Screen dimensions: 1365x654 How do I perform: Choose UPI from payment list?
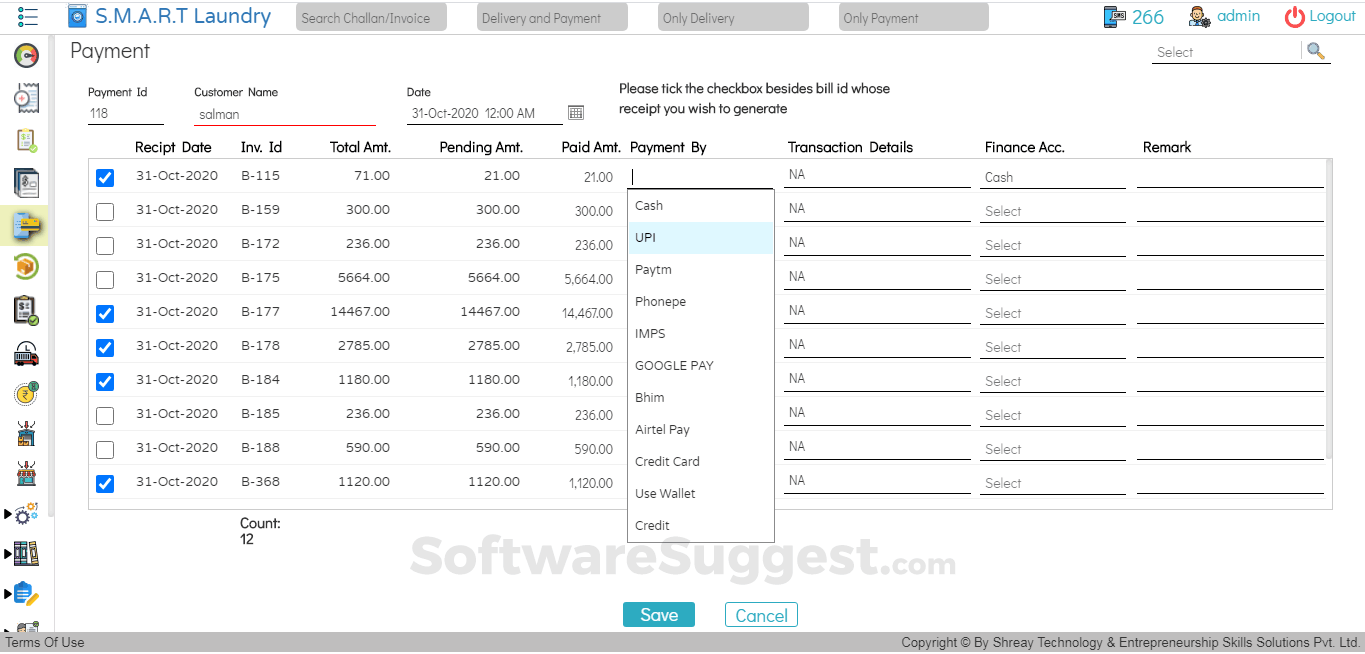[701, 237]
